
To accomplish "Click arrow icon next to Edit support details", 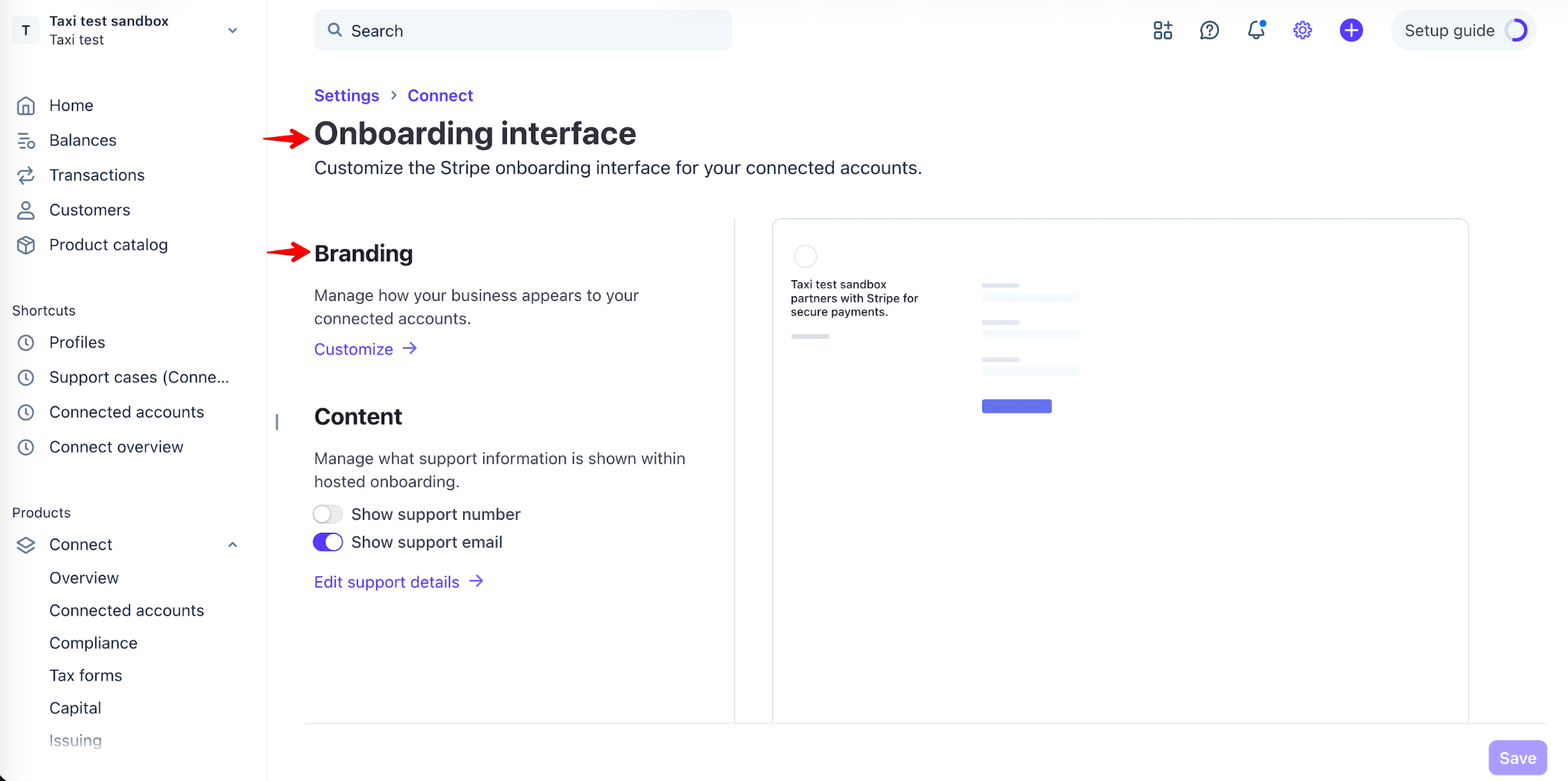I will [x=476, y=581].
